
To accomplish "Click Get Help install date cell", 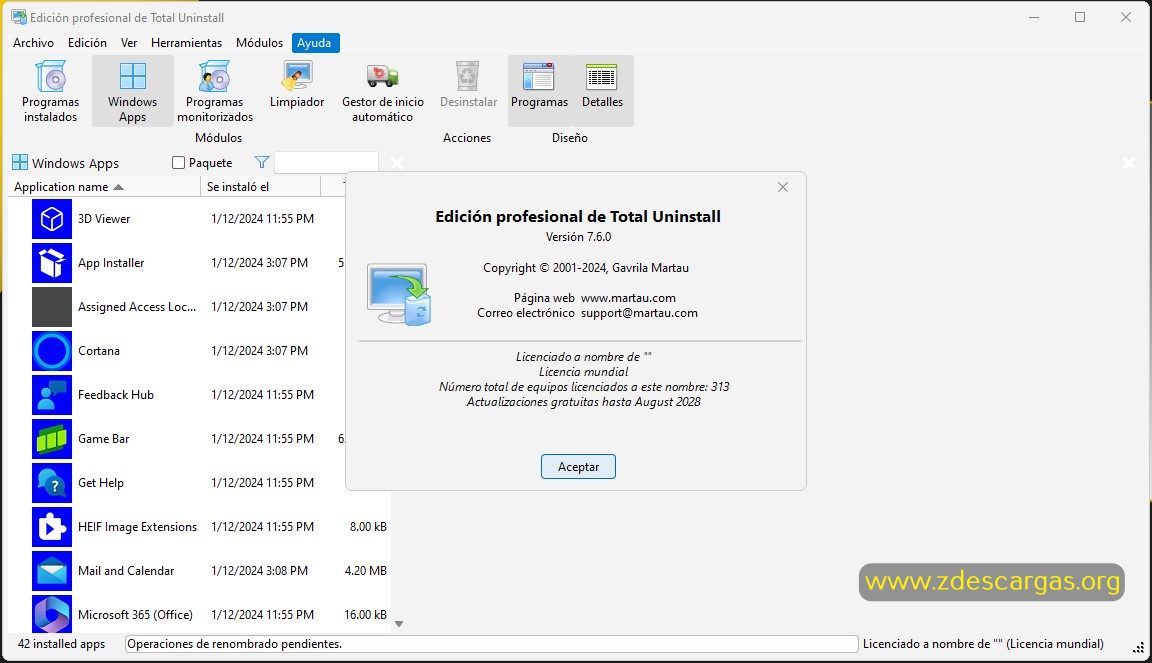I will pyautogui.click(x=262, y=483).
